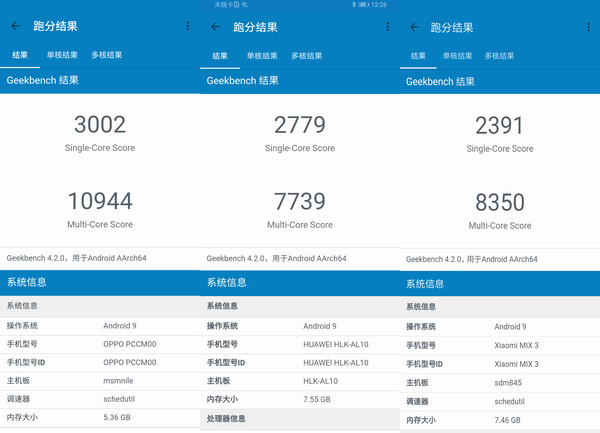Click Bluetooth icon in HUAWEI status bar
Viewport: 600px width, 433px height.
(354, 5)
